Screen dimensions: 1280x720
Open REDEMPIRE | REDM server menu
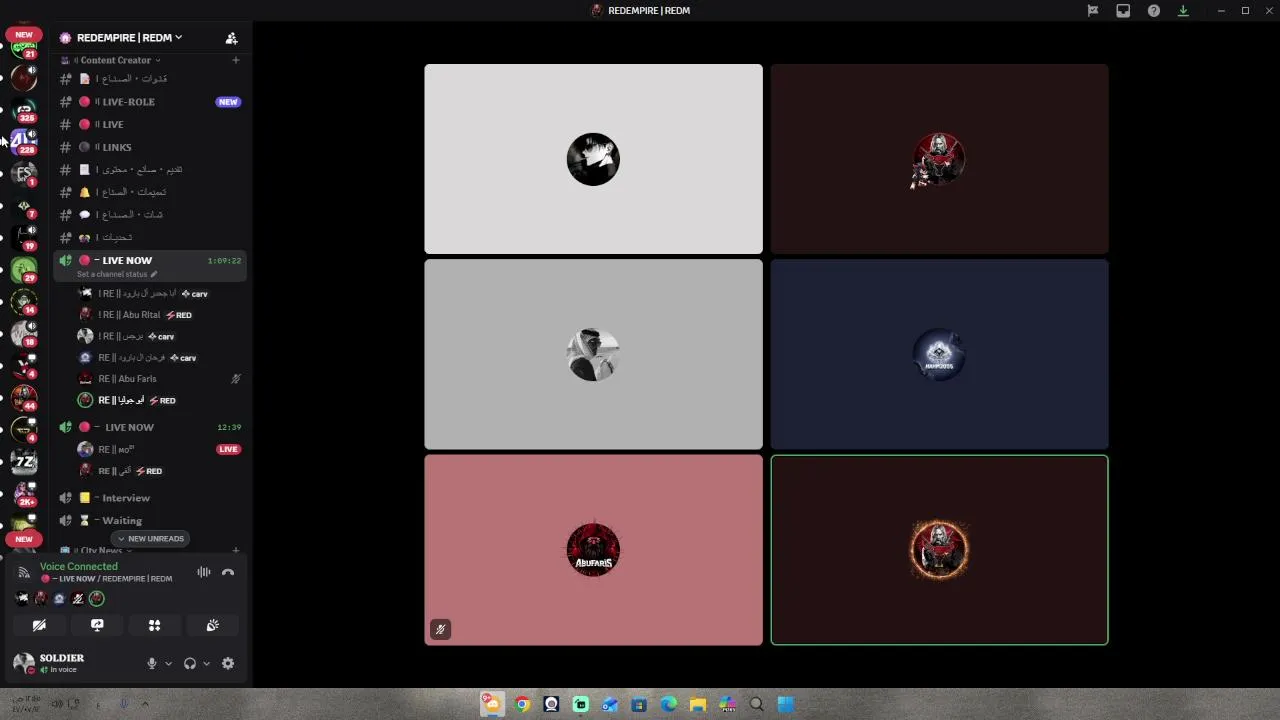point(130,38)
